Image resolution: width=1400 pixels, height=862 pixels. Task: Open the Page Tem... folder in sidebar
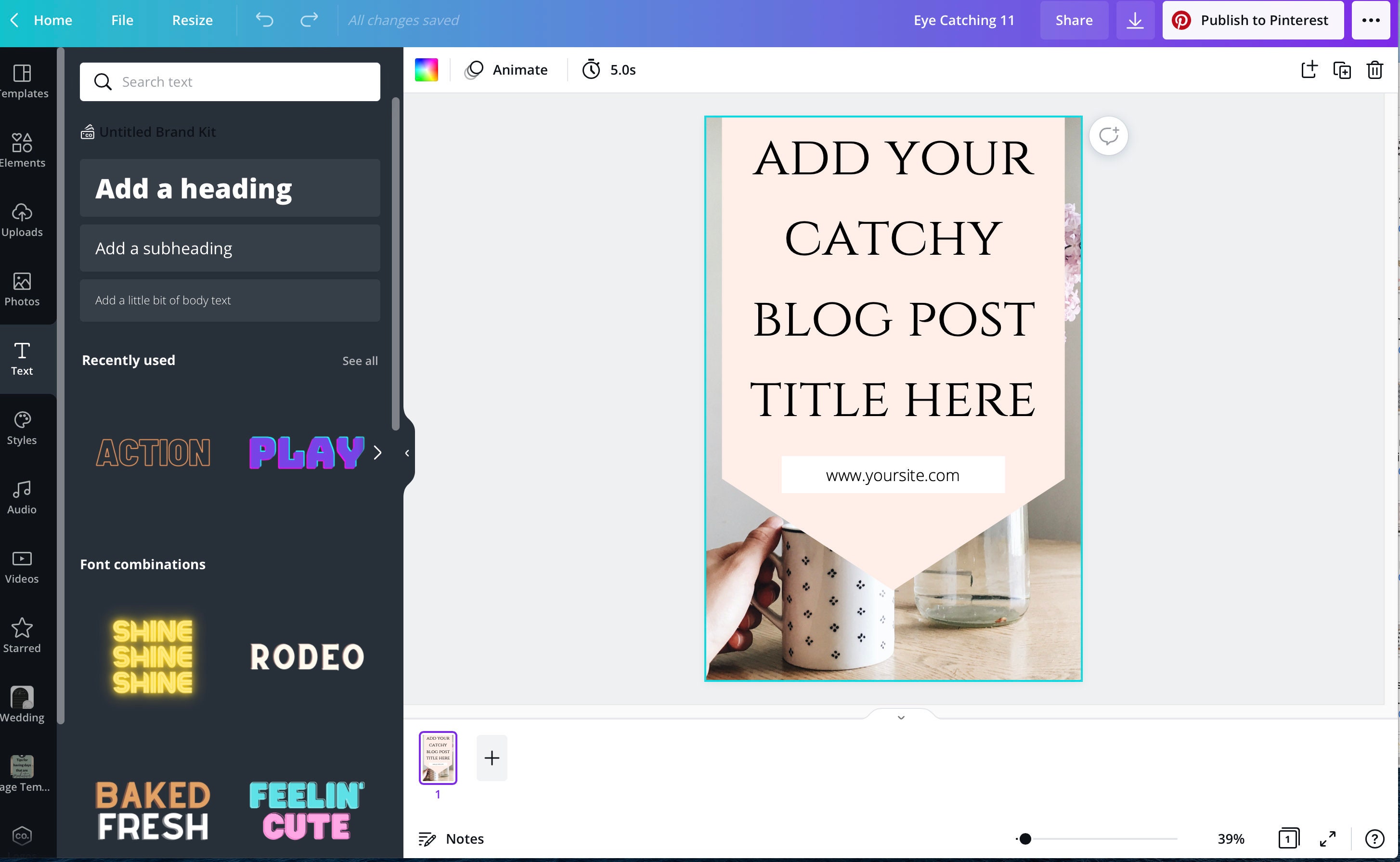click(22, 775)
